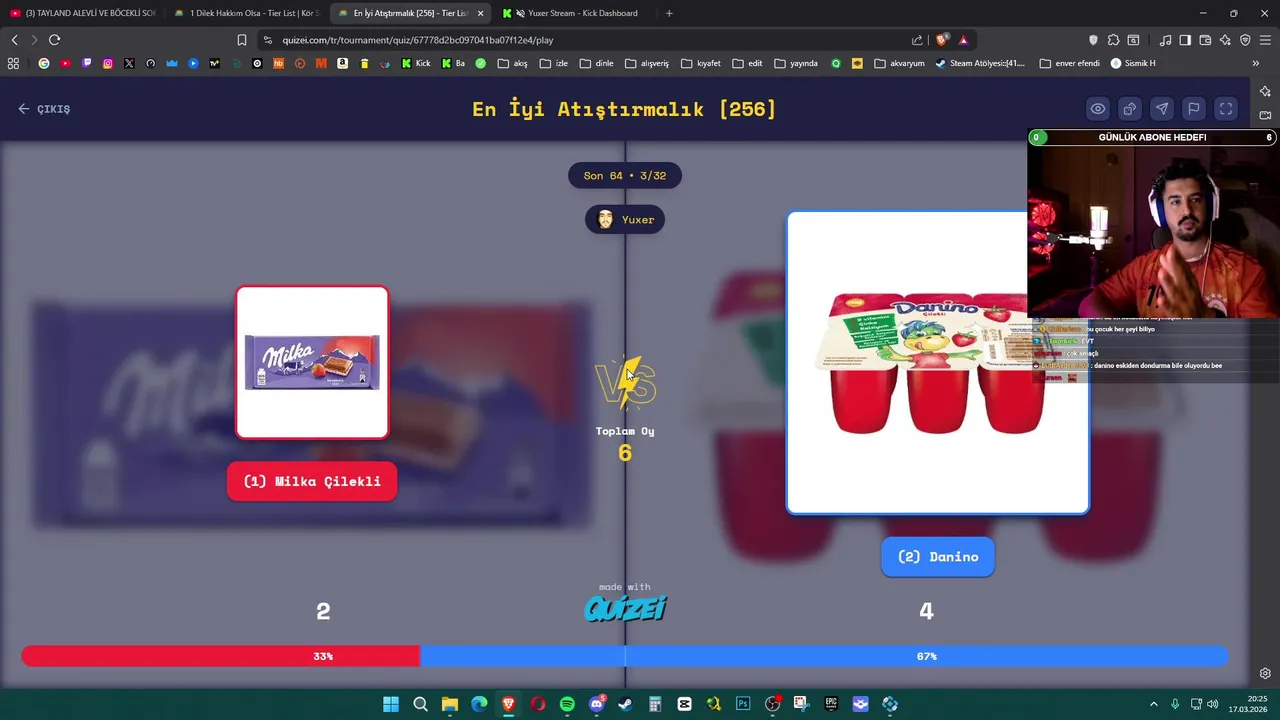
Task: Open Brave Rewards triangle icon
Action: pyautogui.click(x=963, y=40)
